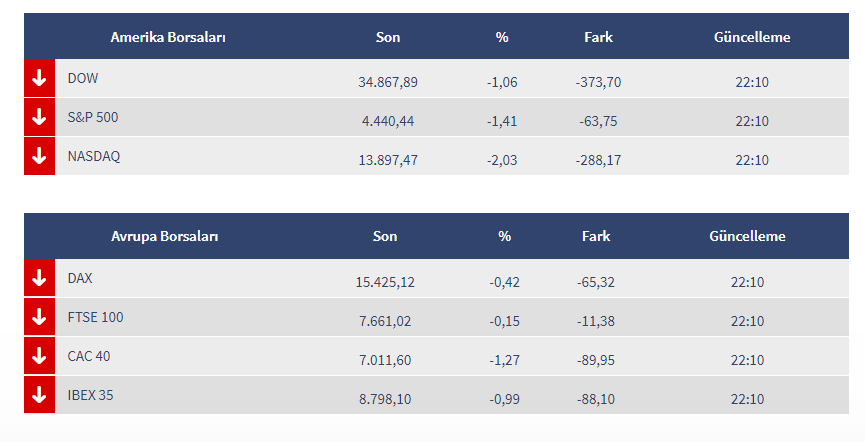Open the S&P 500 index link
Viewport: 865px width, 442px height.
point(93,117)
